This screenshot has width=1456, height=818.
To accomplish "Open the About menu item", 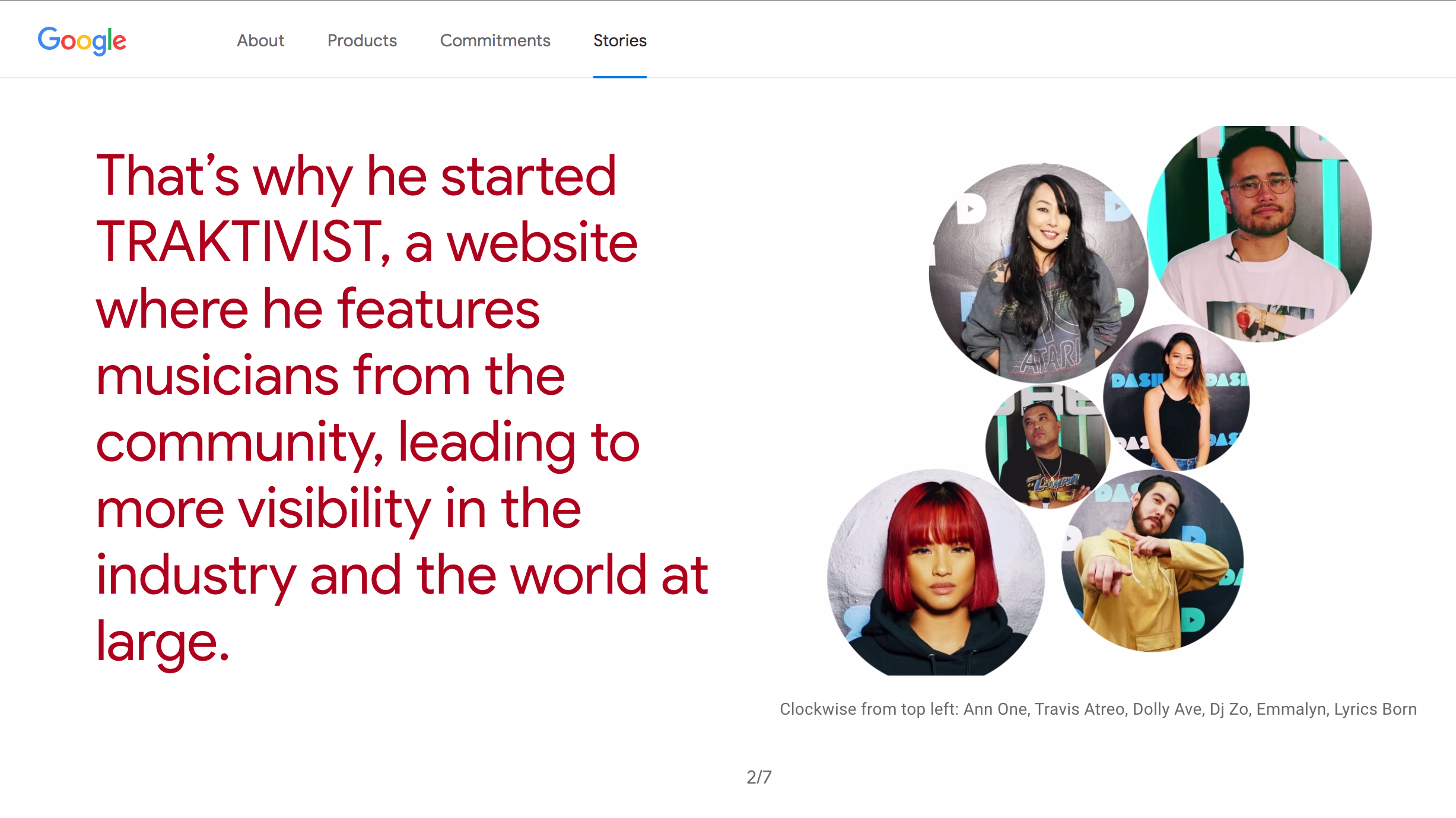I will [x=260, y=40].
